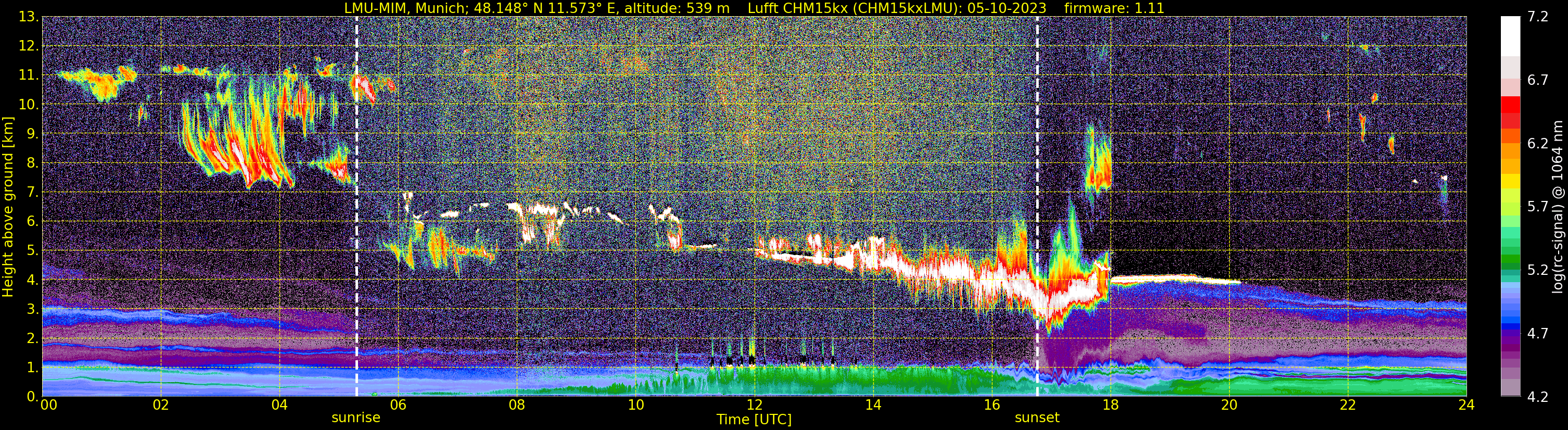Click the y-axis tick label '11.'
The height and width of the screenshot is (430, 1568).
[x=28, y=75]
